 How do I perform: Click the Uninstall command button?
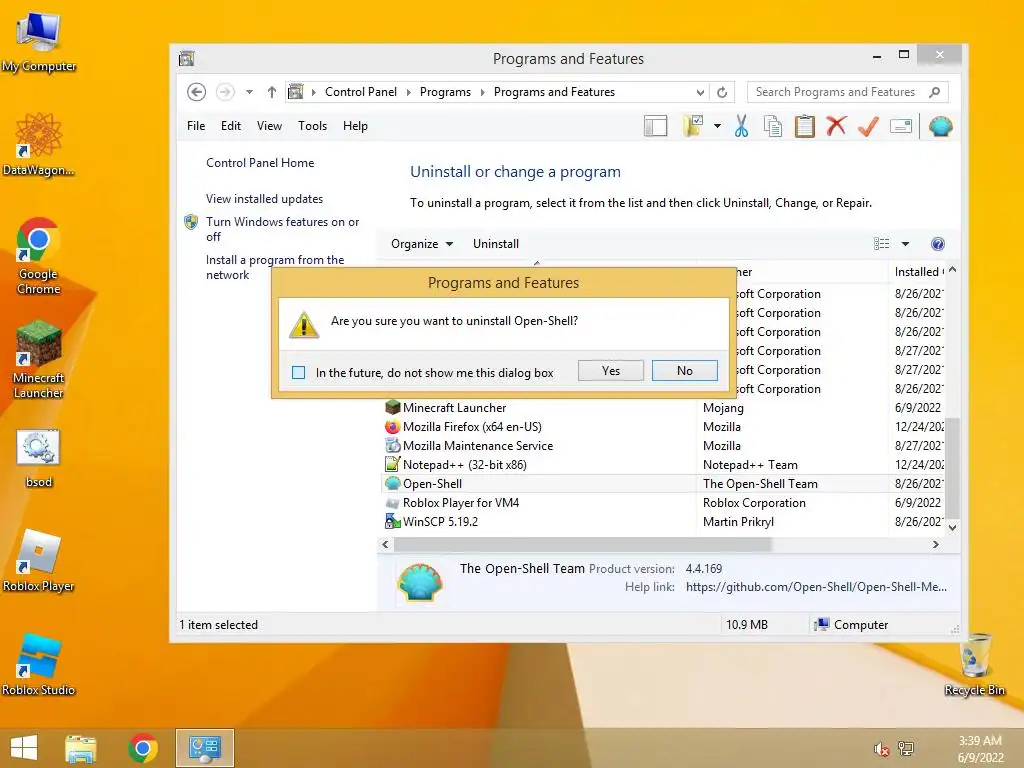[x=496, y=244]
